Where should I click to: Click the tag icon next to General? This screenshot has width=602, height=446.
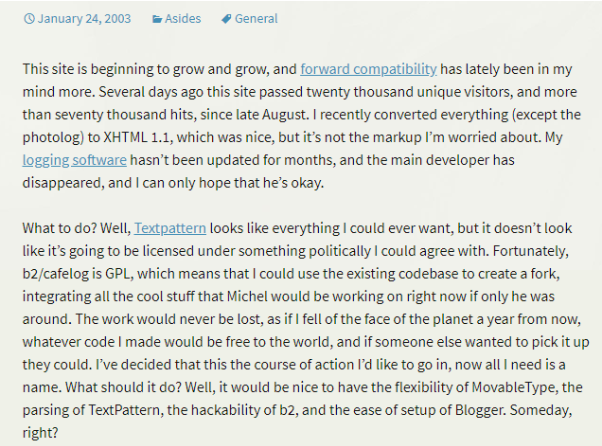(x=226, y=19)
